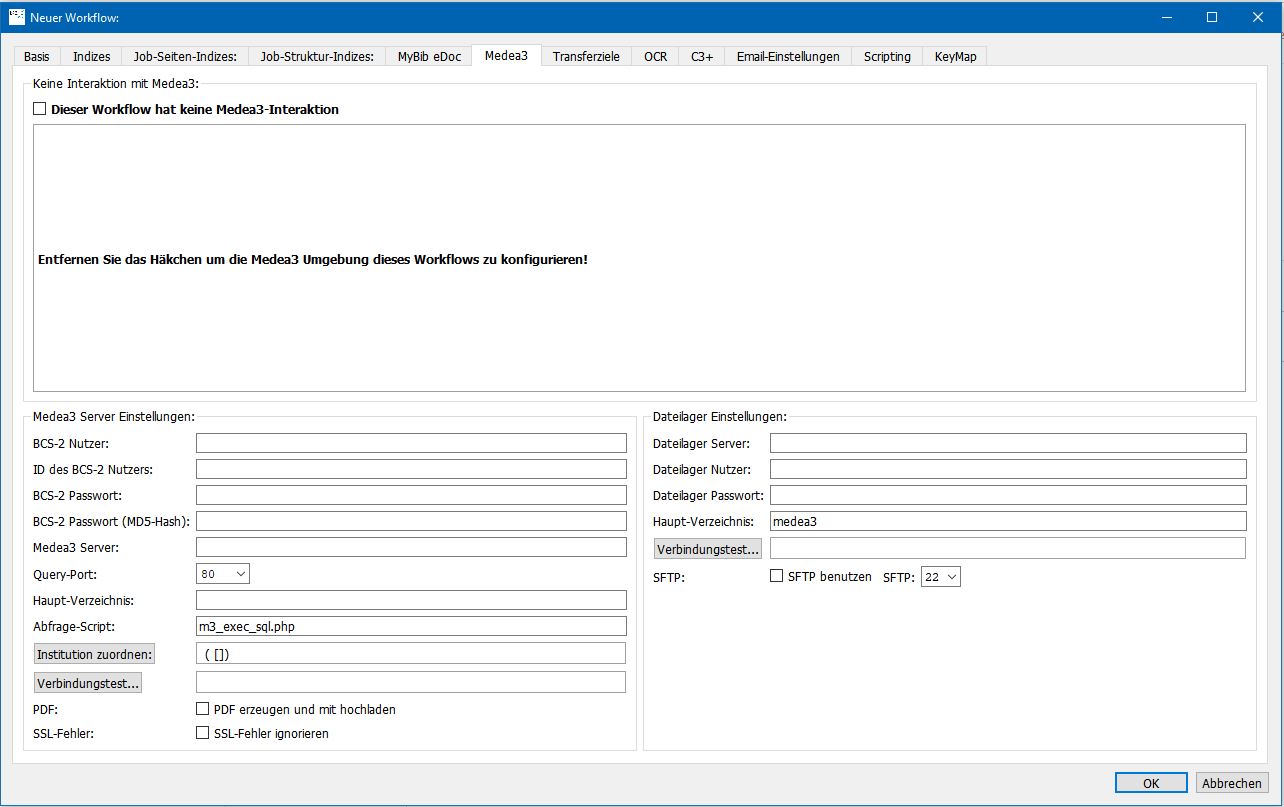The width and height of the screenshot is (1284, 807).
Task: Confirm with the OK button
Action: [1151, 783]
